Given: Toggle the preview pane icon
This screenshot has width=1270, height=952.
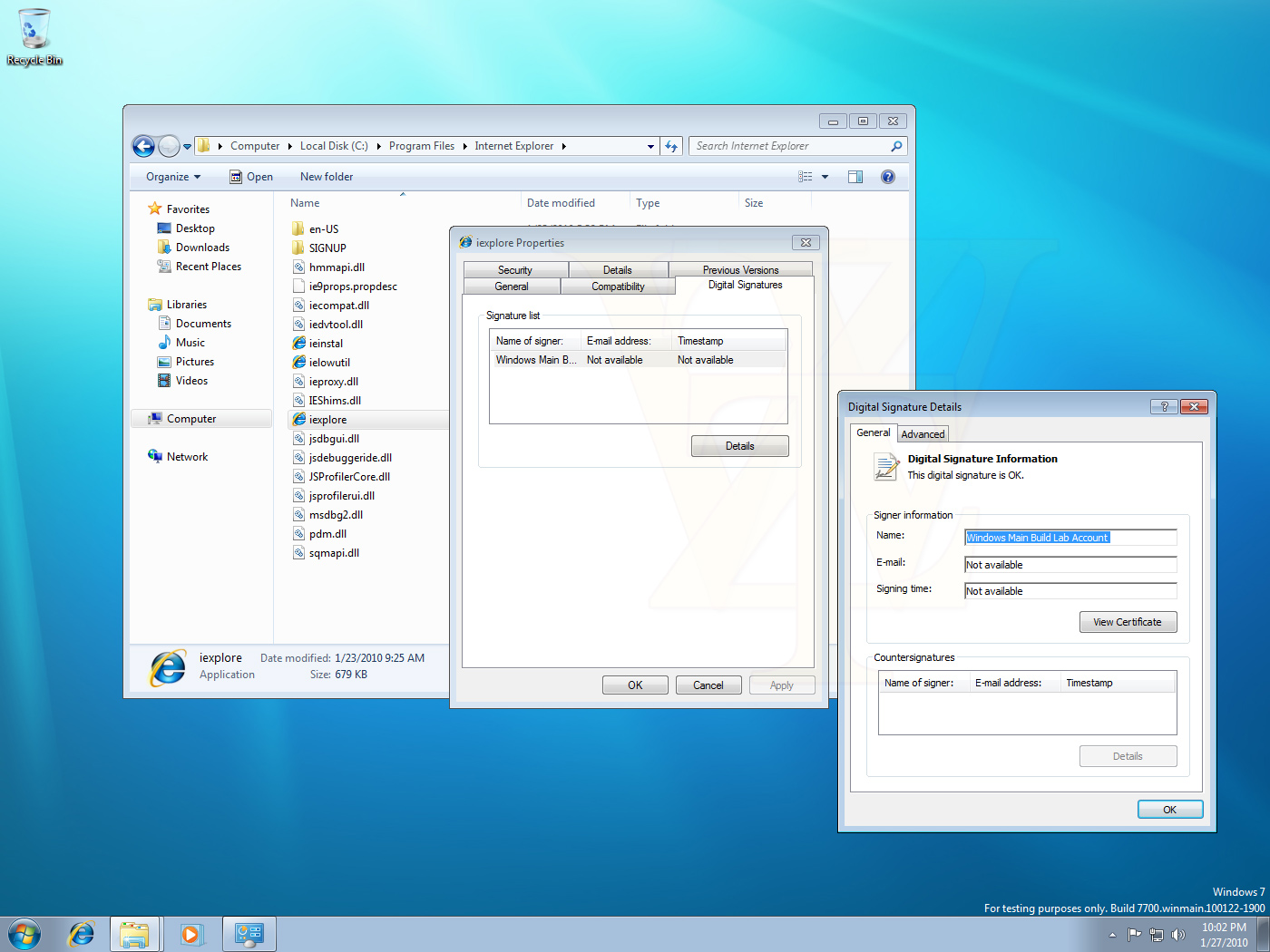Looking at the screenshot, I should point(855,177).
